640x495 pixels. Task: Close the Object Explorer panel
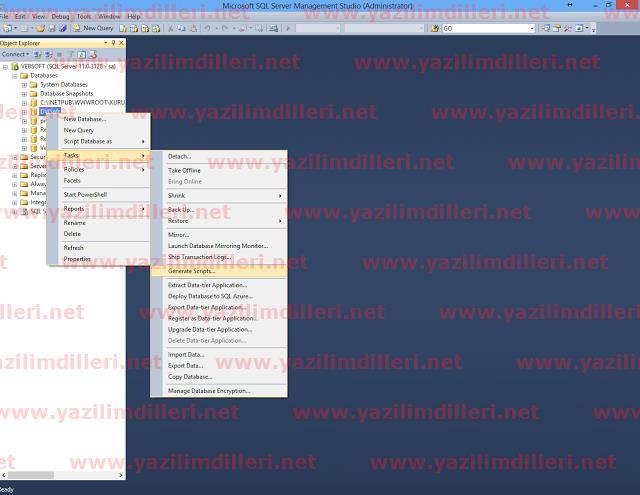[x=121, y=43]
